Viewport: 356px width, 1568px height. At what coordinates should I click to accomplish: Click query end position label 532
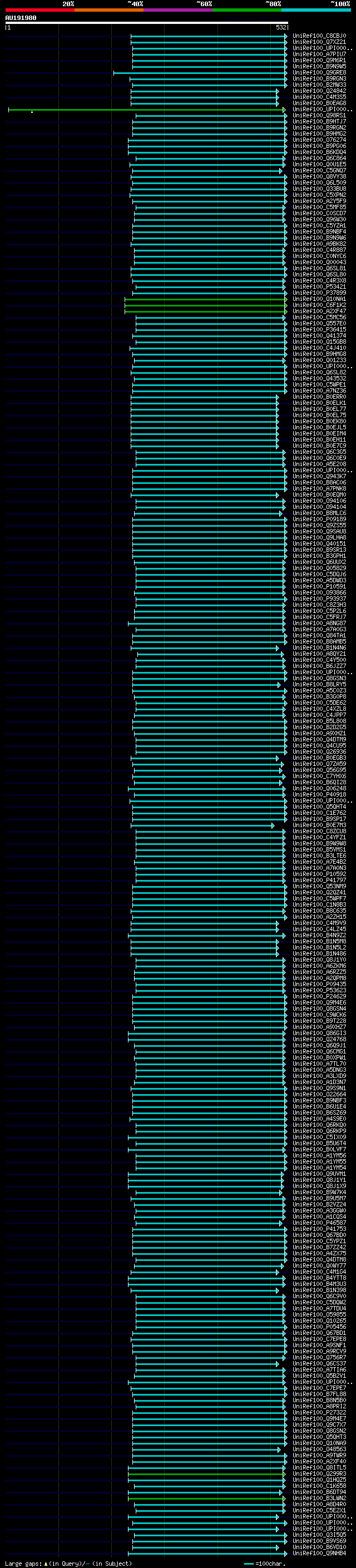280,27
